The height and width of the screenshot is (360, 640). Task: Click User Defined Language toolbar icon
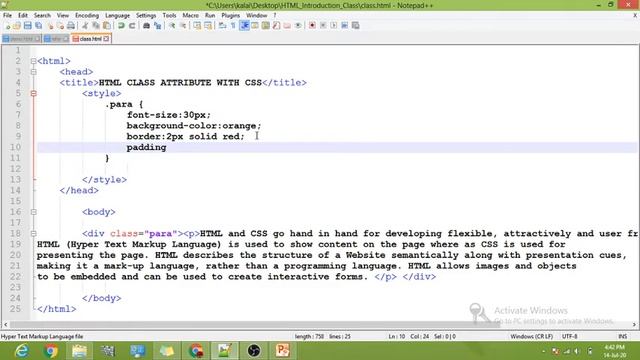coord(255,25)
